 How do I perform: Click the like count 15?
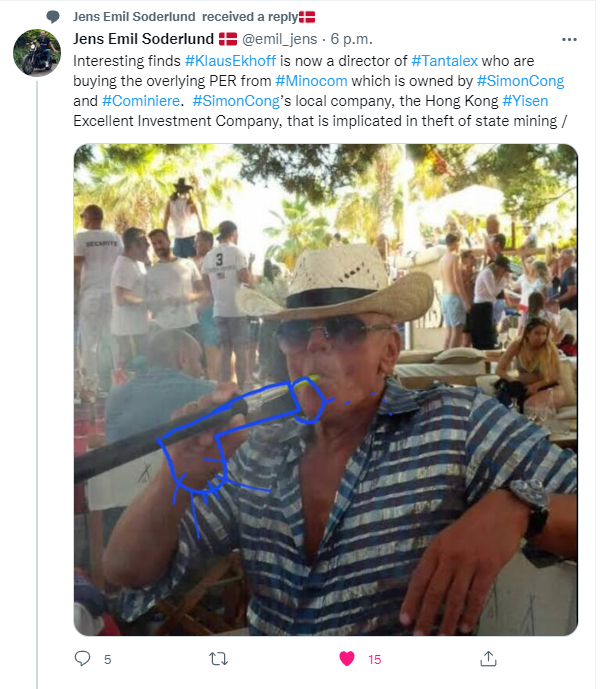pos(375,660)
